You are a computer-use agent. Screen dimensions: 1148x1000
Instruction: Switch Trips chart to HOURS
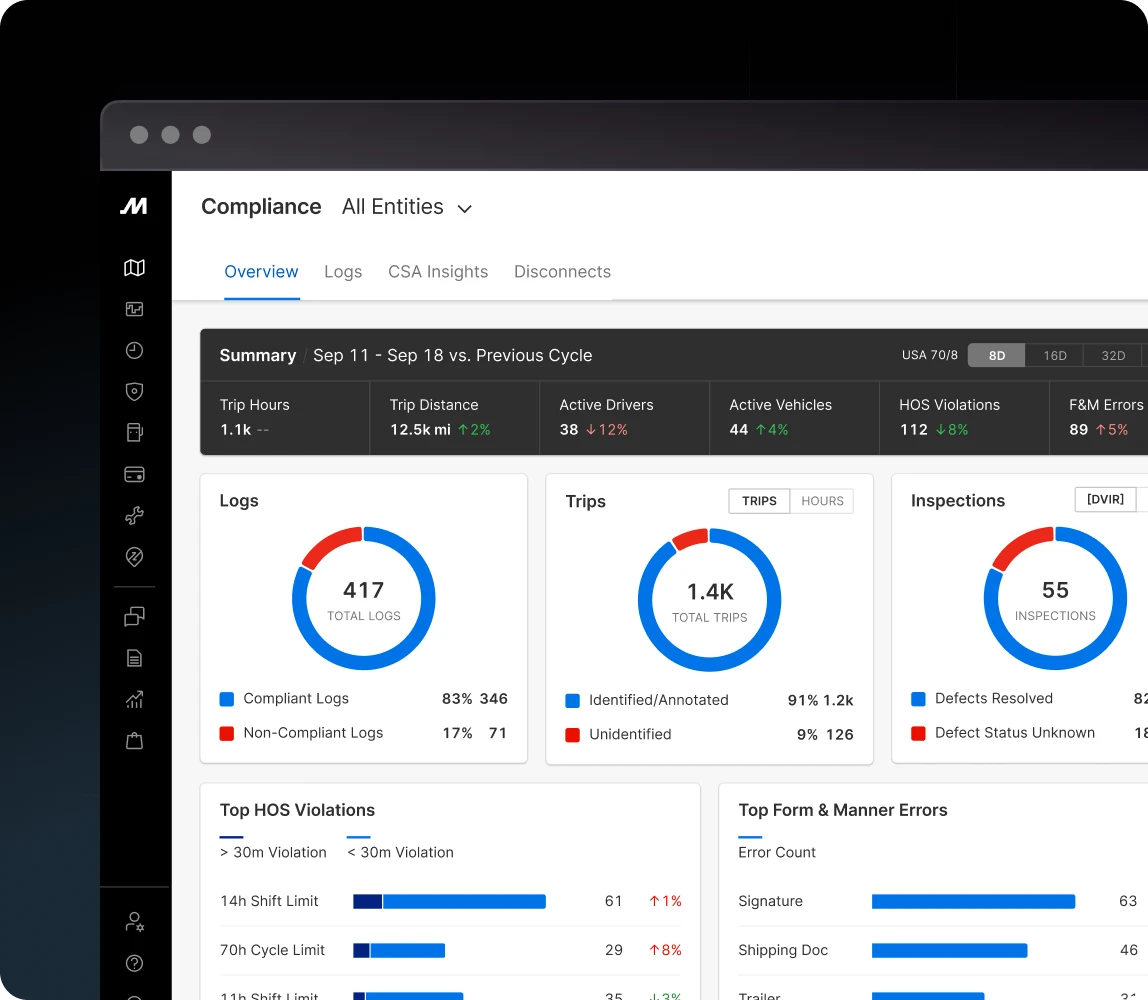coord(822,501)
